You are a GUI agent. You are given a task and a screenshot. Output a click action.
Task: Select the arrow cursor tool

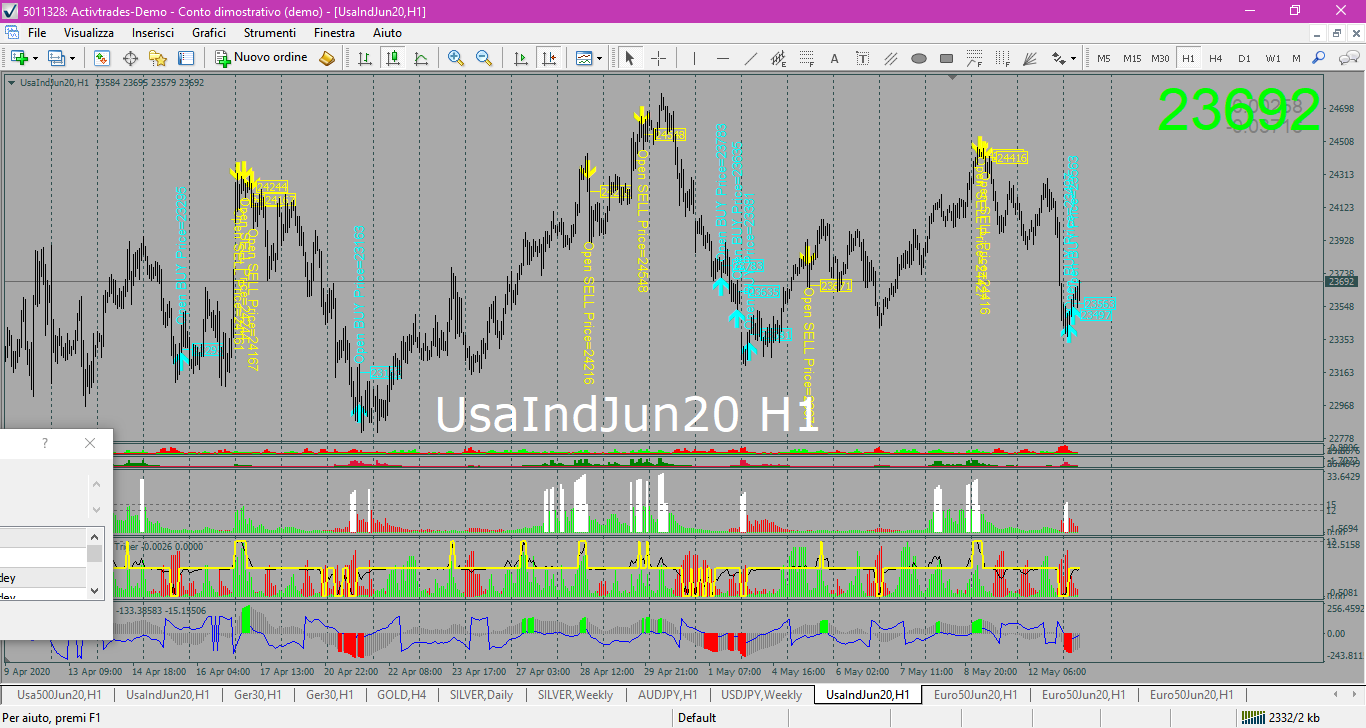point(630,58)
